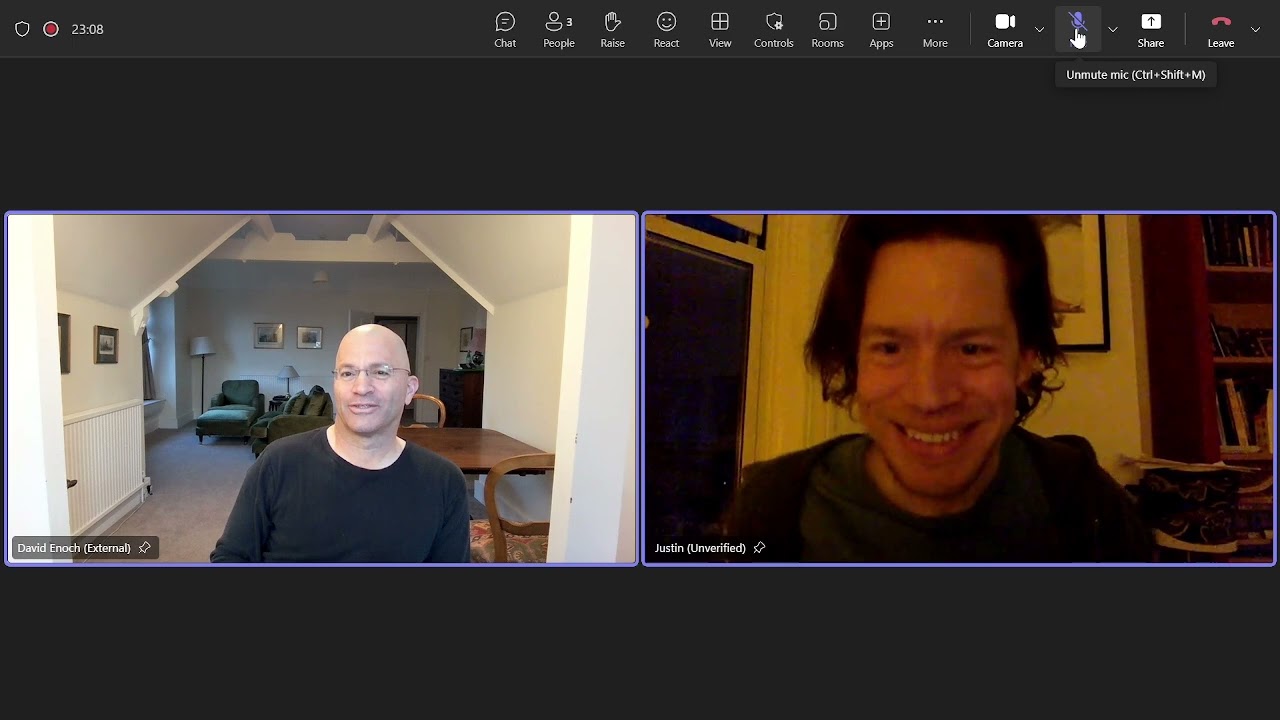Screen dimensions: 1280x720
Task: Expand the microphone options dropdown arrow
Action: coord(1112,29)
